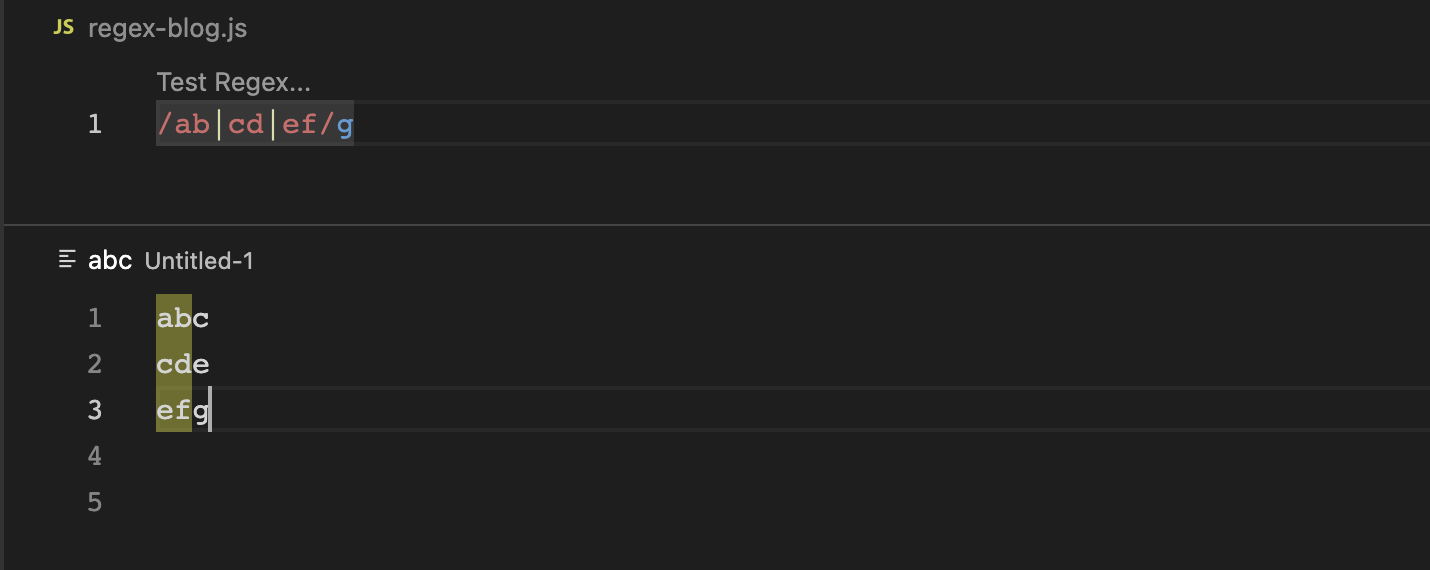Viewport: 1430px width, 570px height.
Task: Click the text file icon beside abc
Action: click(x=68, y=260)
